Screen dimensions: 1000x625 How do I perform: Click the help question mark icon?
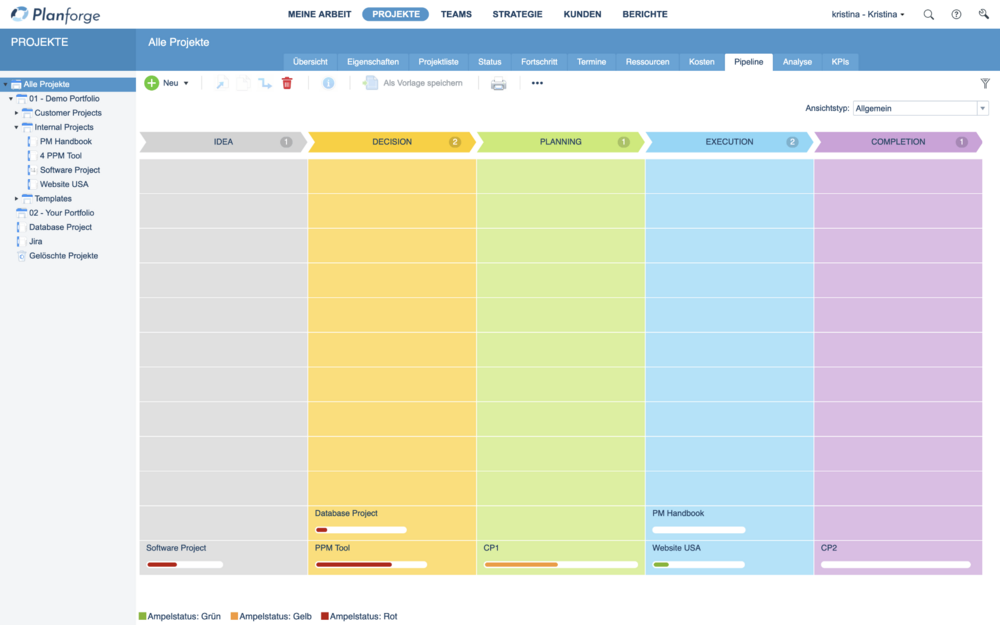pos(956,15)
